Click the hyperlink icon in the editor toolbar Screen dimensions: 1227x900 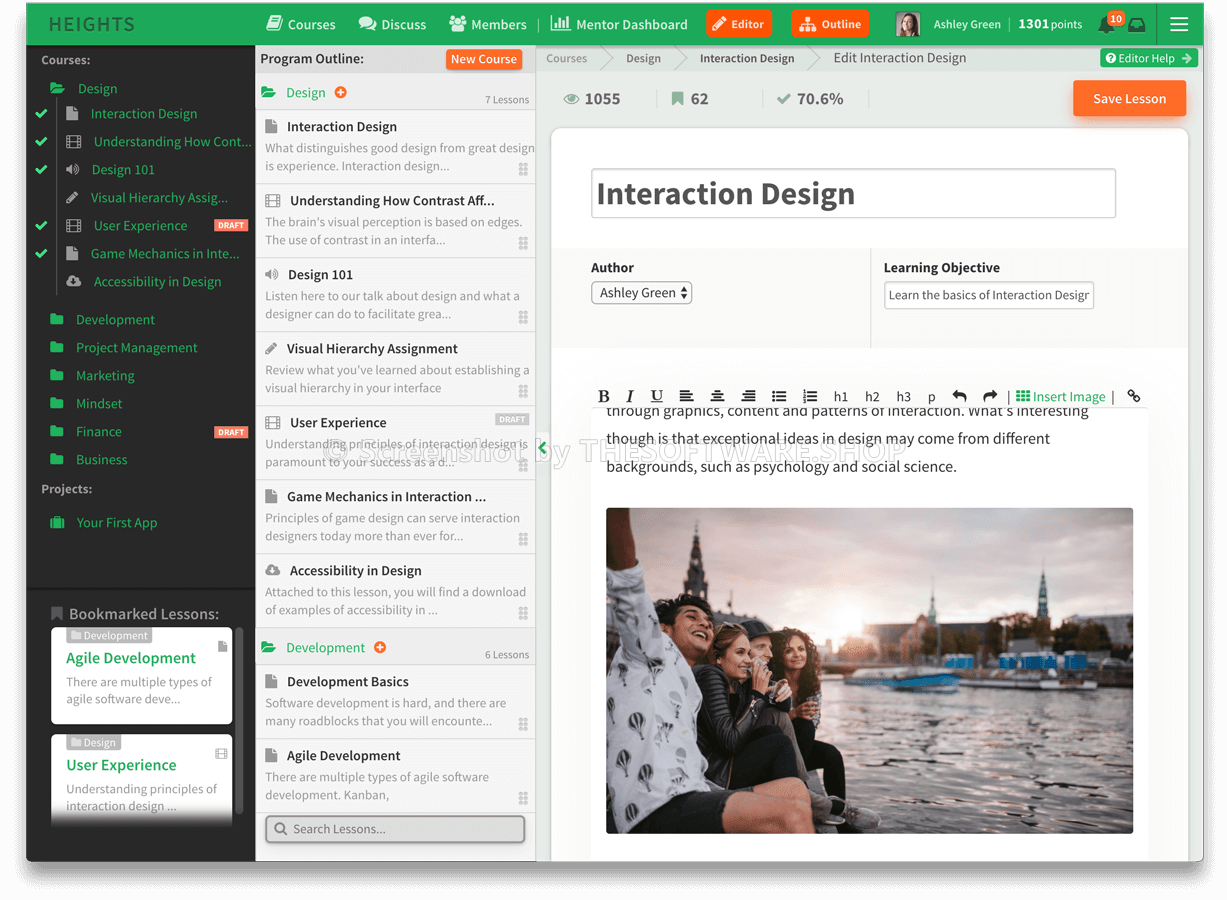point(1133,395)
